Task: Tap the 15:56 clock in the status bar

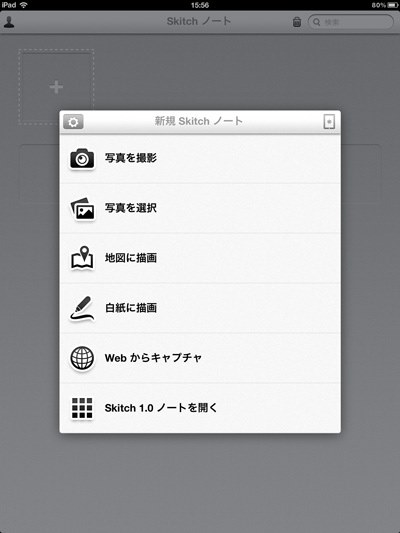Action: coord(200,5)
